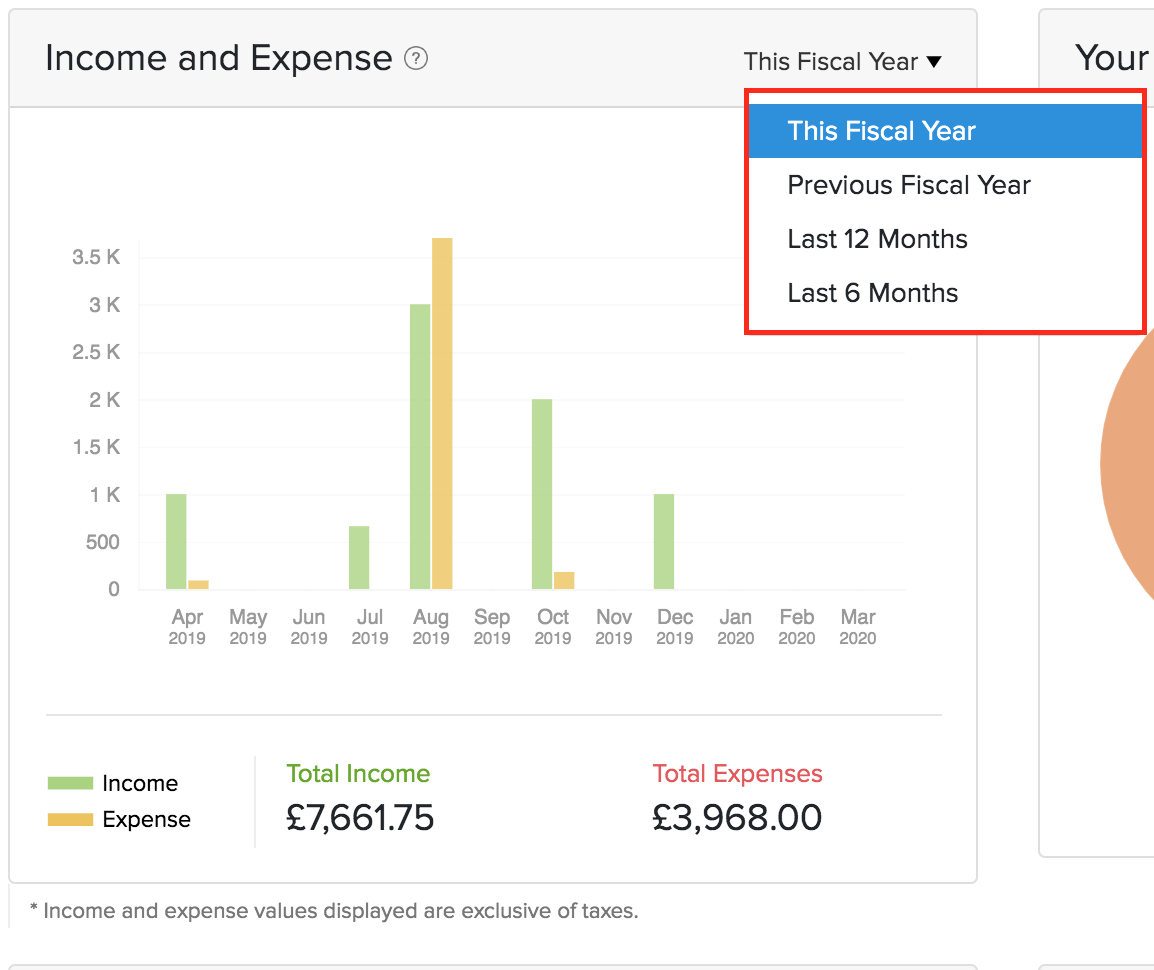Click the April 2019 income bar
The width and height of the screenshot is (1154, 970).
point(176,541)
